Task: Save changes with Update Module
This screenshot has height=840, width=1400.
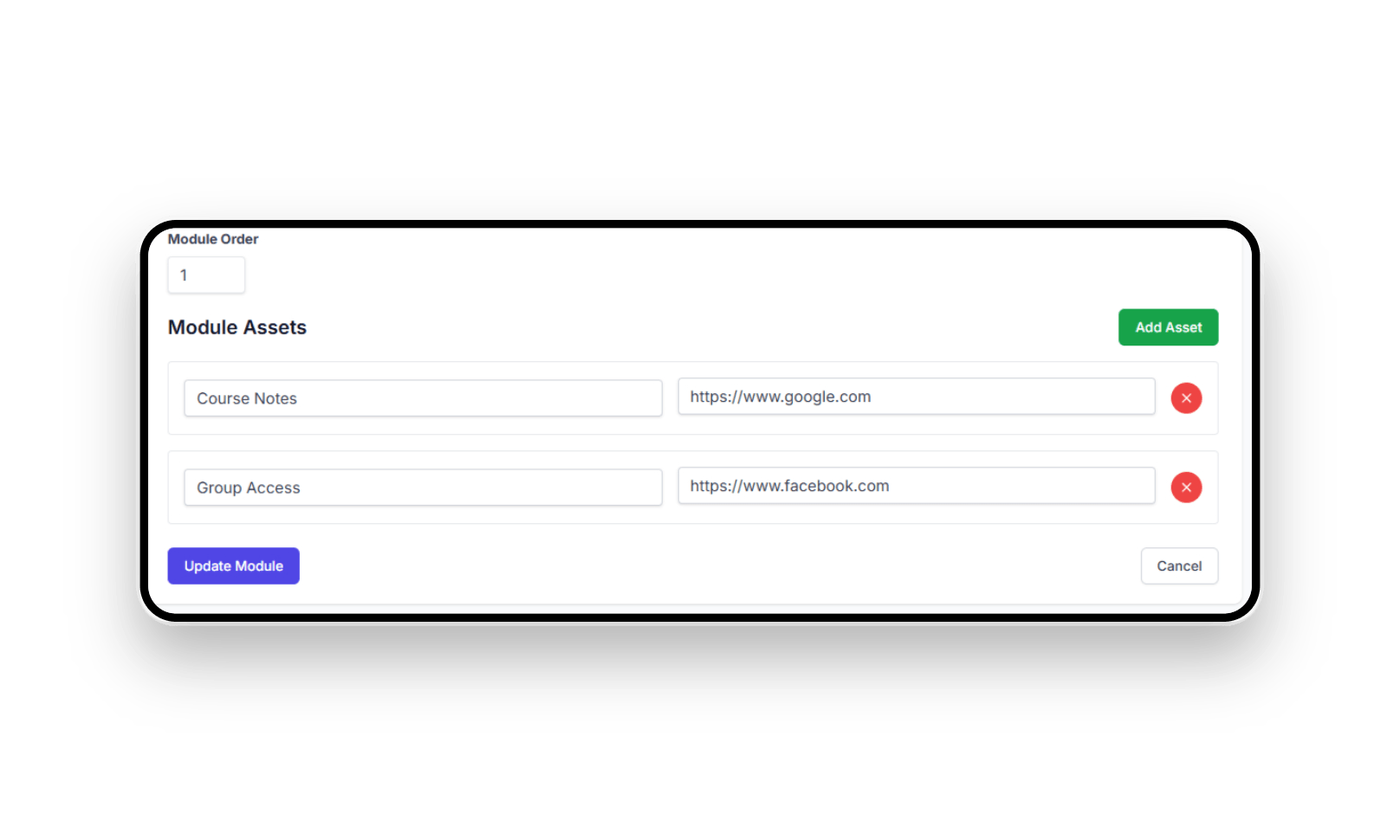Action: (x=233, y=565)
